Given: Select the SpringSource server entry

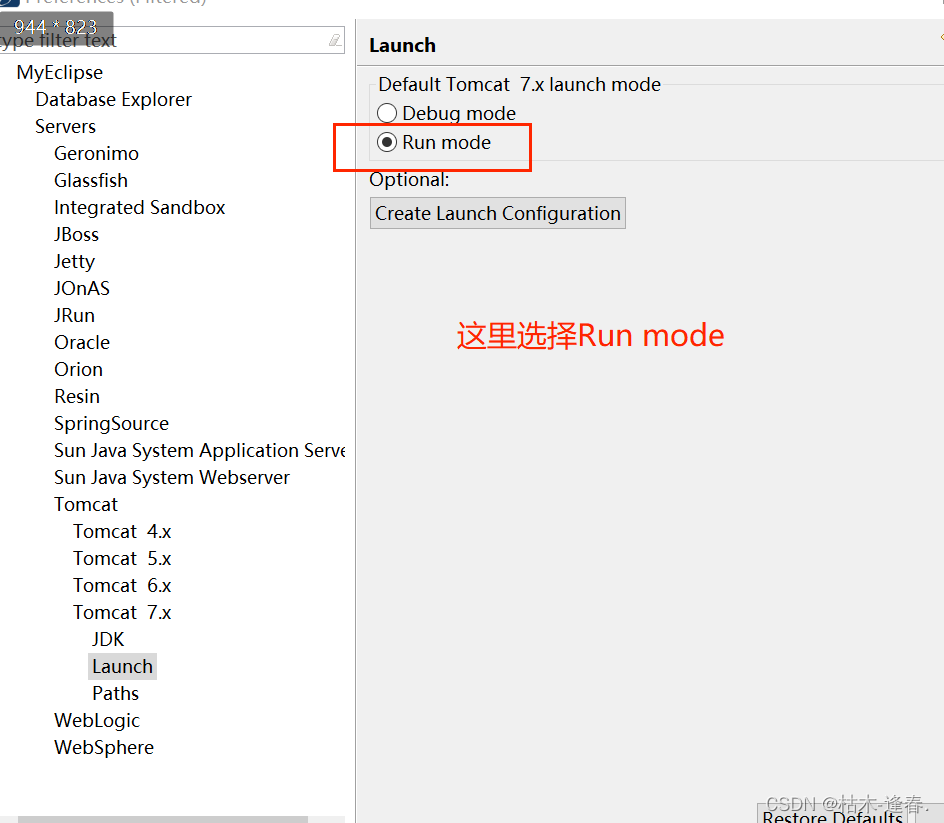Looking at the screenshot, I should (111, 423).
